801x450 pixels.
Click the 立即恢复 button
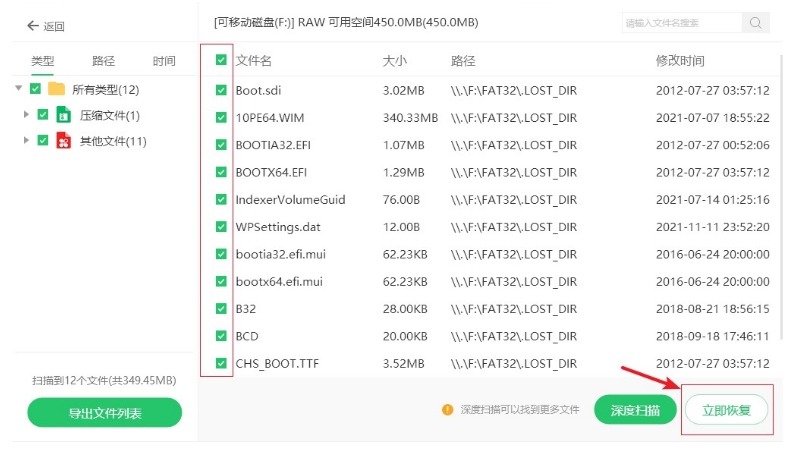[x=726, y=409]
